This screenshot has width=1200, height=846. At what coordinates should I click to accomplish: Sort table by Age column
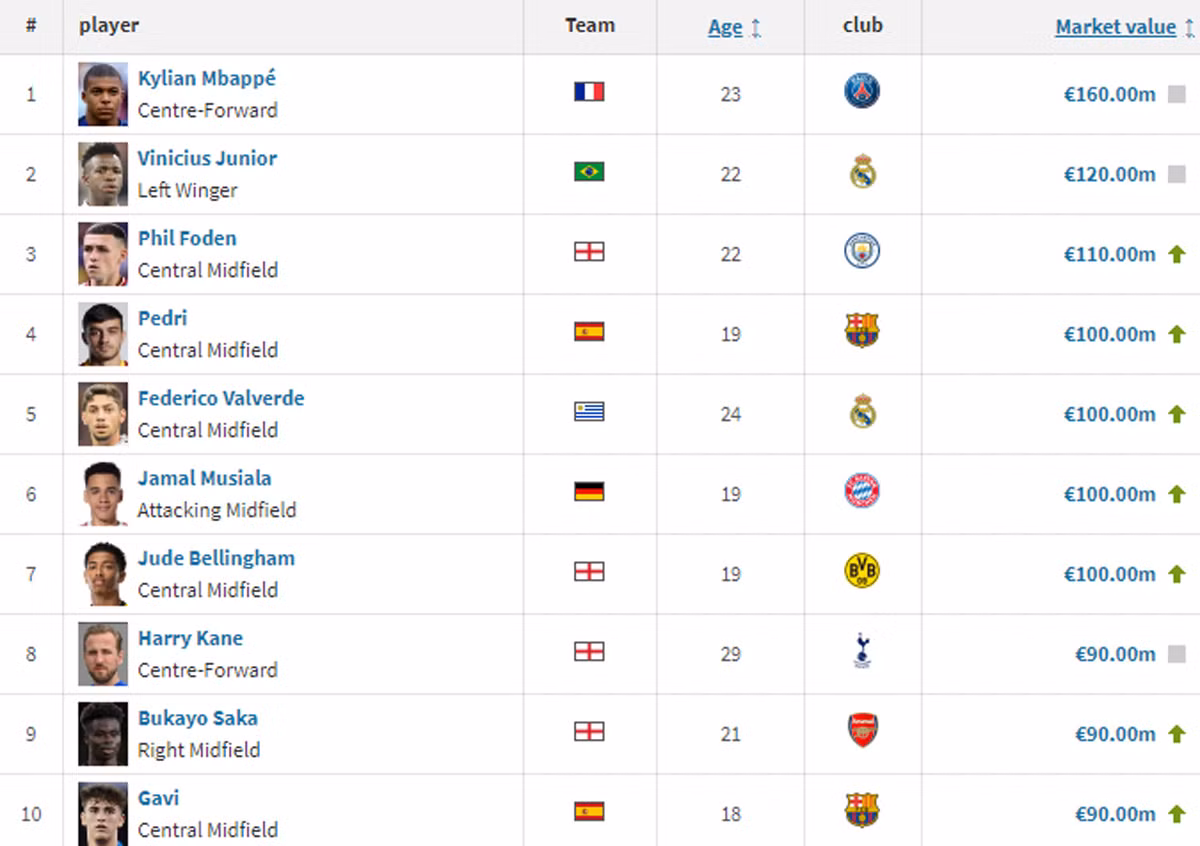[x=725, y=28]
